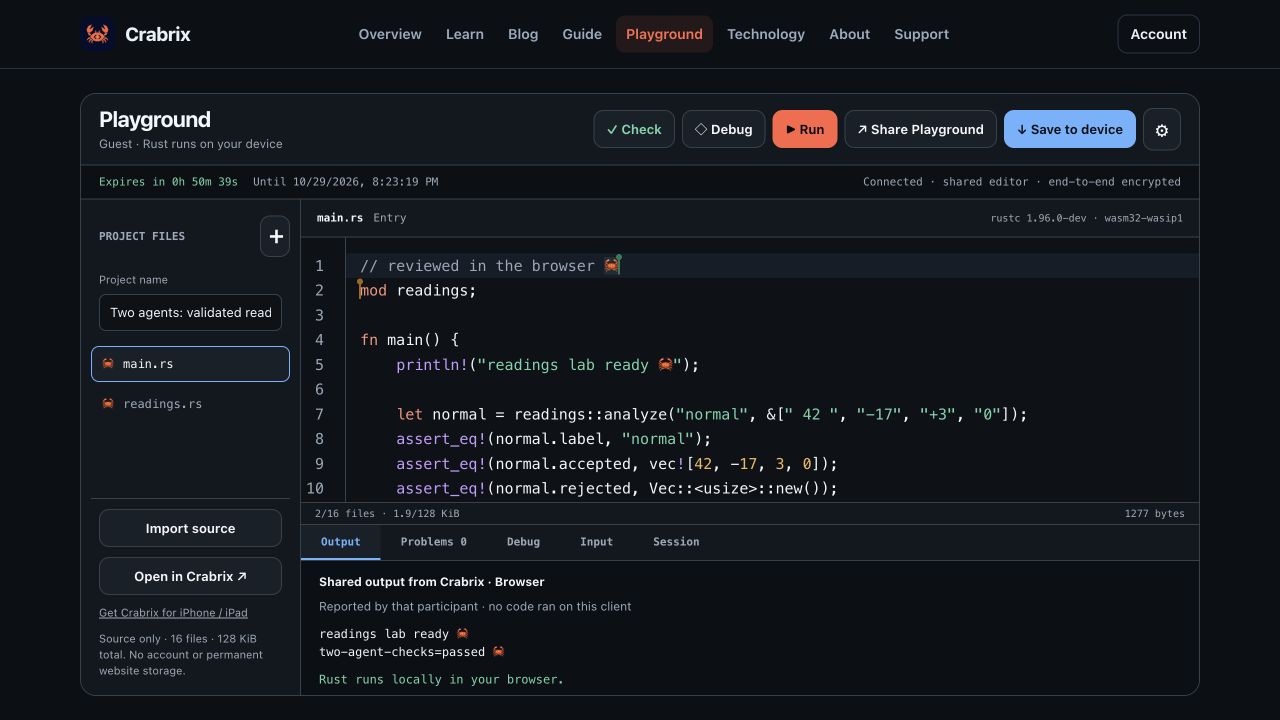Switch to the Output tab
Image resolution: width=1280 pixels, height=720 pixels.
pyautogui.click(x=340, y=542)
